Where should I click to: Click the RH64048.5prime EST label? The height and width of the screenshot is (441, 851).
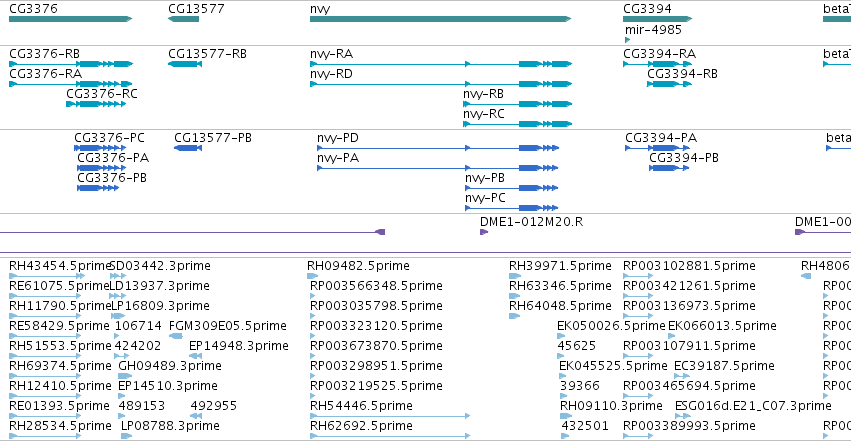click(560, 306)
